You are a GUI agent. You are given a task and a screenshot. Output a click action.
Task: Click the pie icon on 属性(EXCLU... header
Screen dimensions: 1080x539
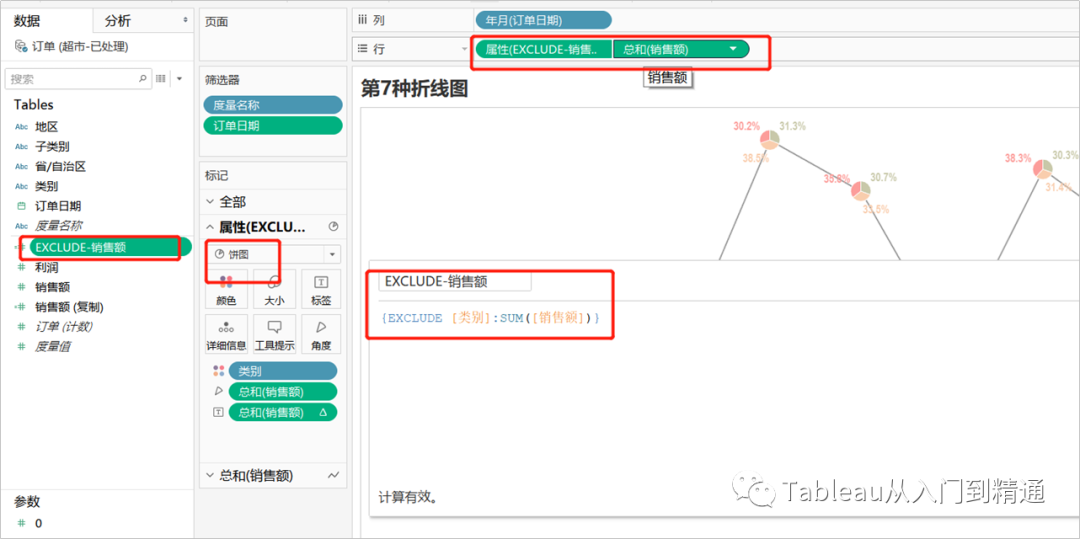coord(334,226)
